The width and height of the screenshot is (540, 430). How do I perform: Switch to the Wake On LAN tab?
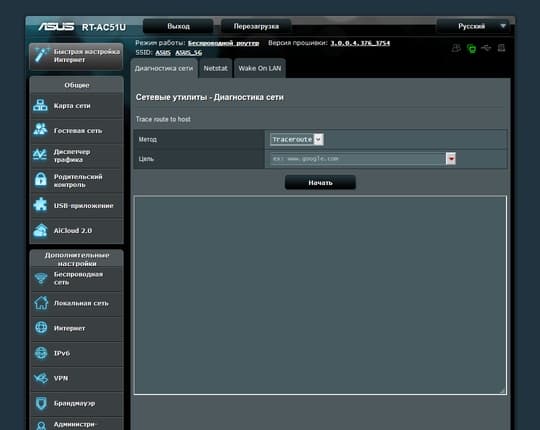(260, 68)
